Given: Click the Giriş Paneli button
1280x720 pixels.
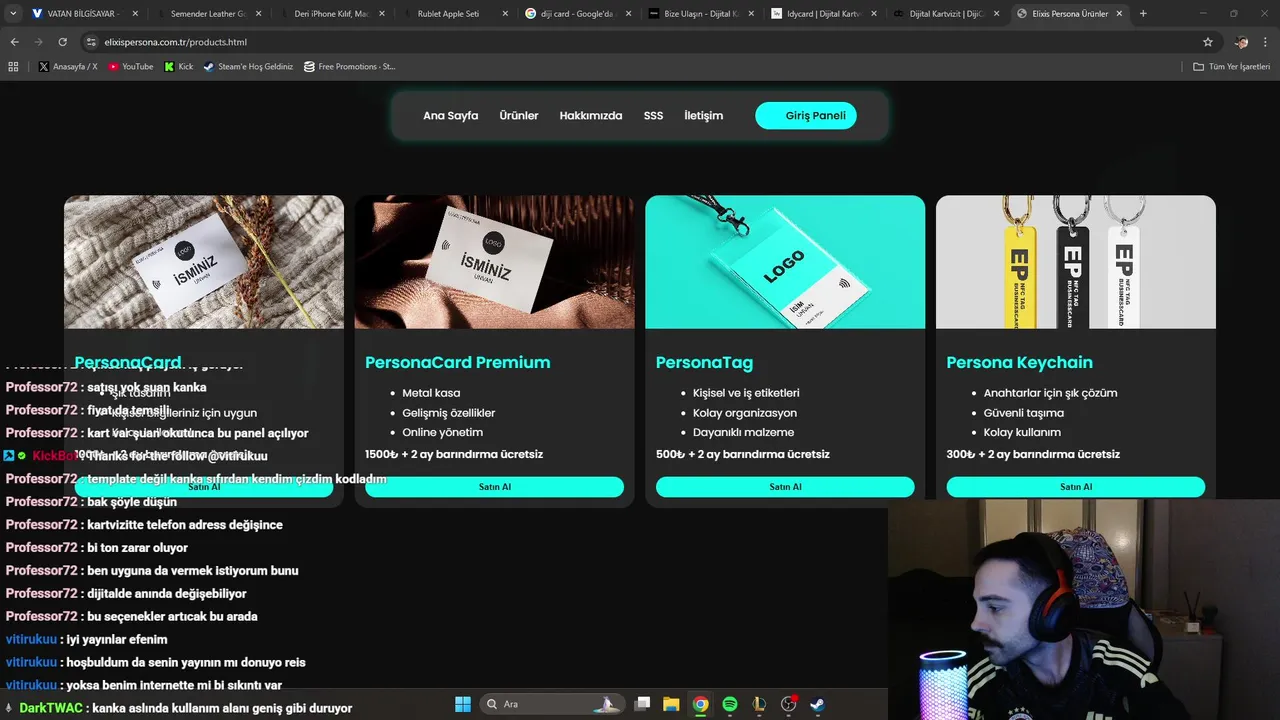Looking at the screenshot, I should coord(806,116).
